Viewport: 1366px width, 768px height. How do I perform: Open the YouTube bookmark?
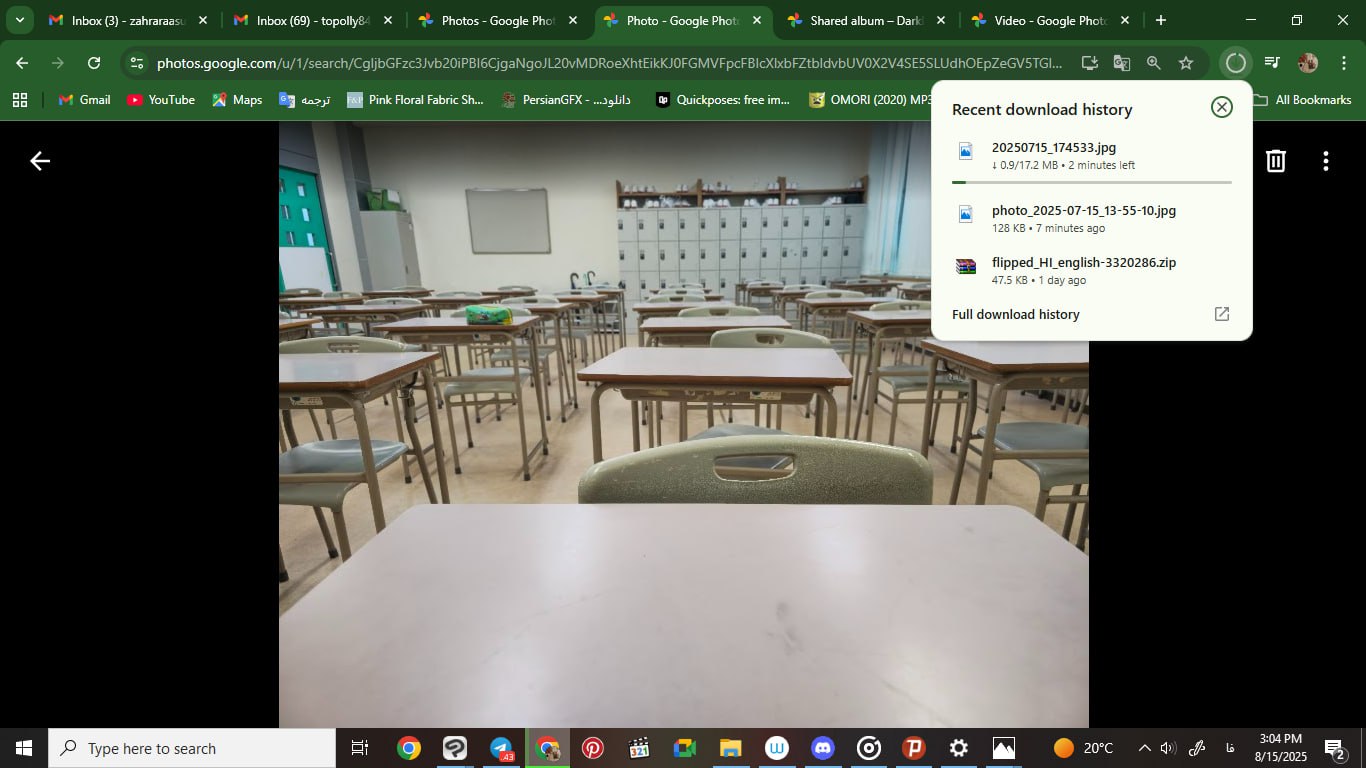pos(161,100)
